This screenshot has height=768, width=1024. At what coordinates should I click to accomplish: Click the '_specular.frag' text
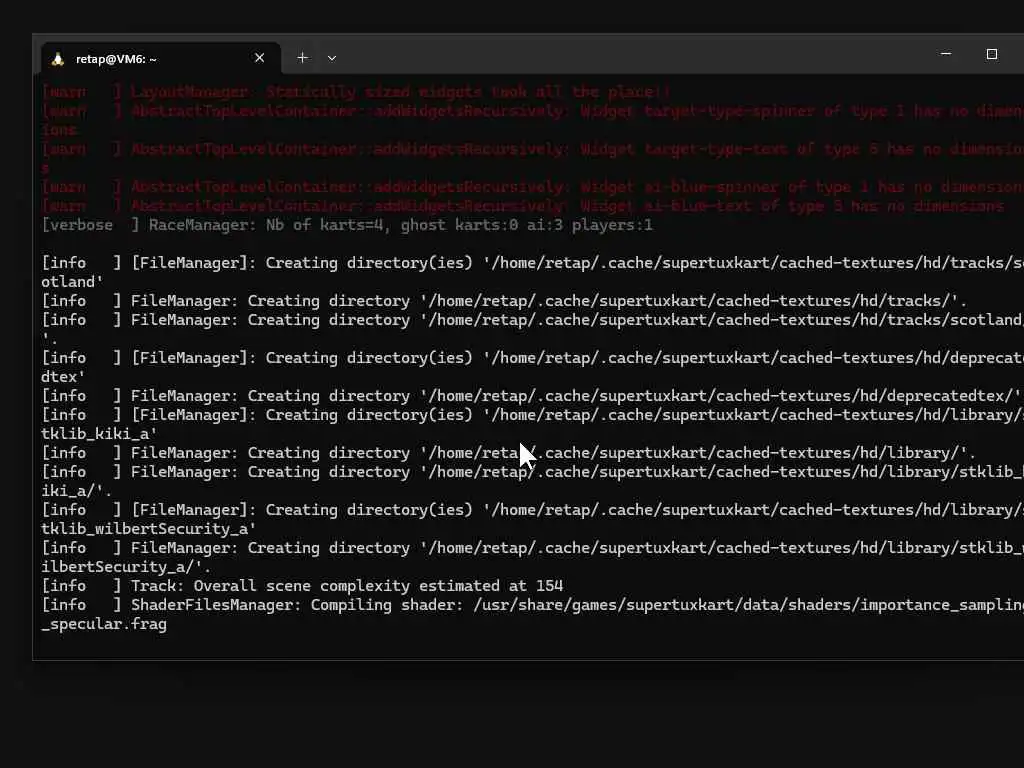point(104,624)
